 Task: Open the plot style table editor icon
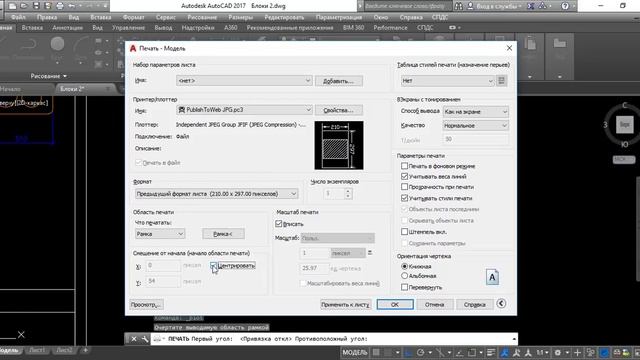pyautogui.click(x=502, y=80)
